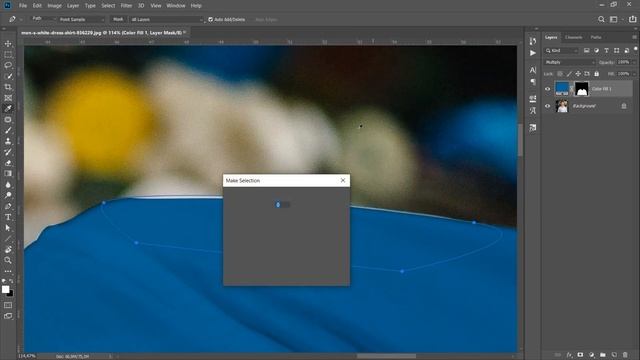
Task: Open the Window menu
Action: click(x=176, y=6)
